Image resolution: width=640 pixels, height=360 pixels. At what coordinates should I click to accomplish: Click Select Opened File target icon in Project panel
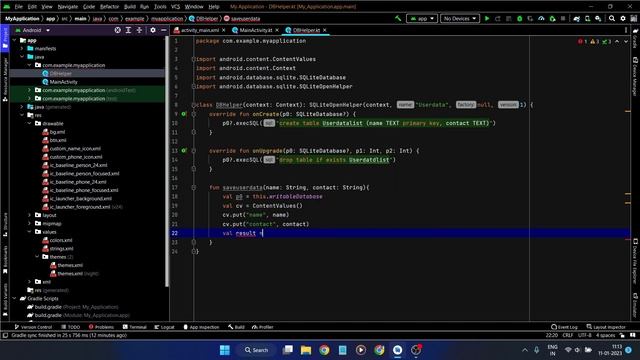point(118,30)
